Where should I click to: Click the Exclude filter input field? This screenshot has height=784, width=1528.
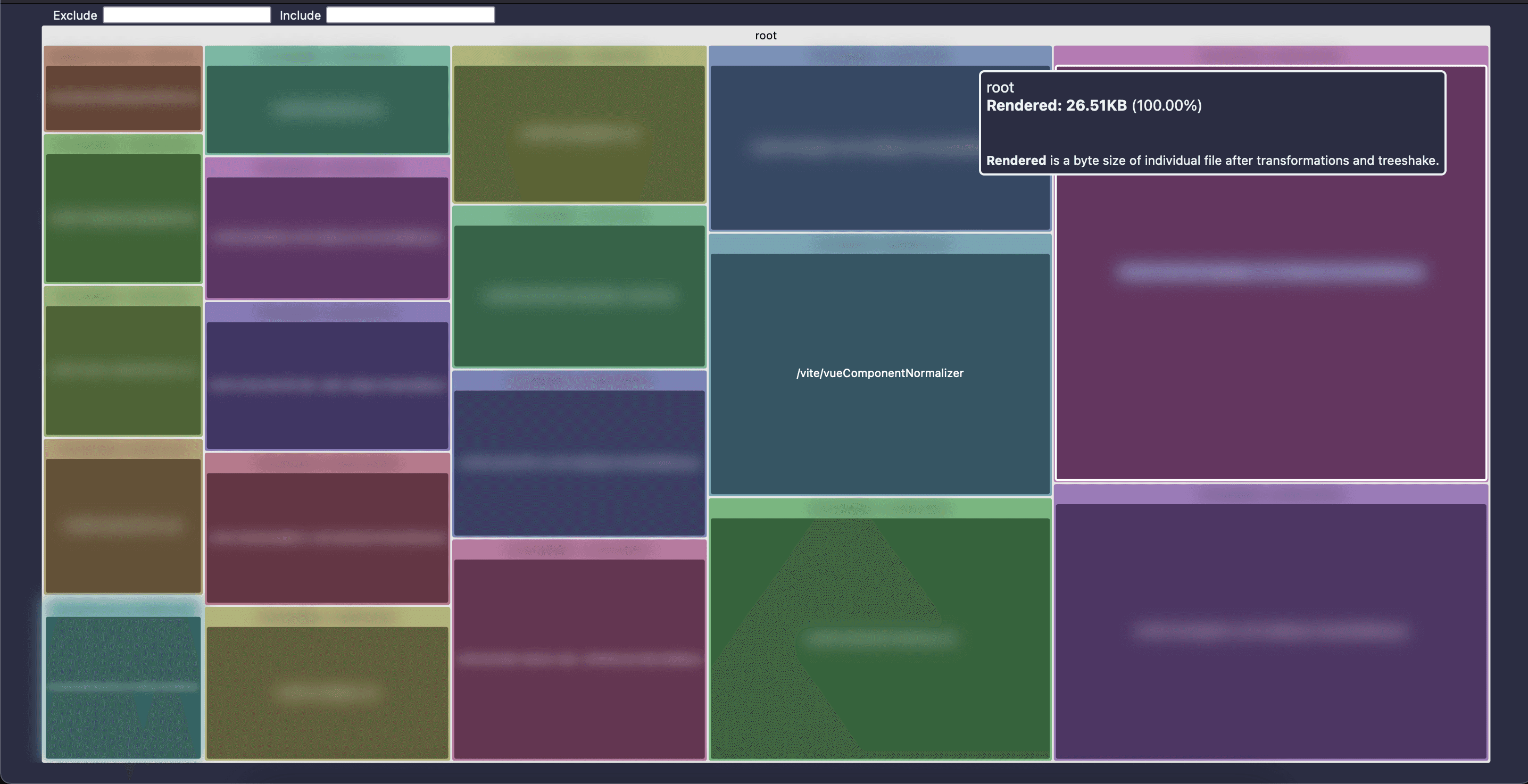(x=187, y=15)
